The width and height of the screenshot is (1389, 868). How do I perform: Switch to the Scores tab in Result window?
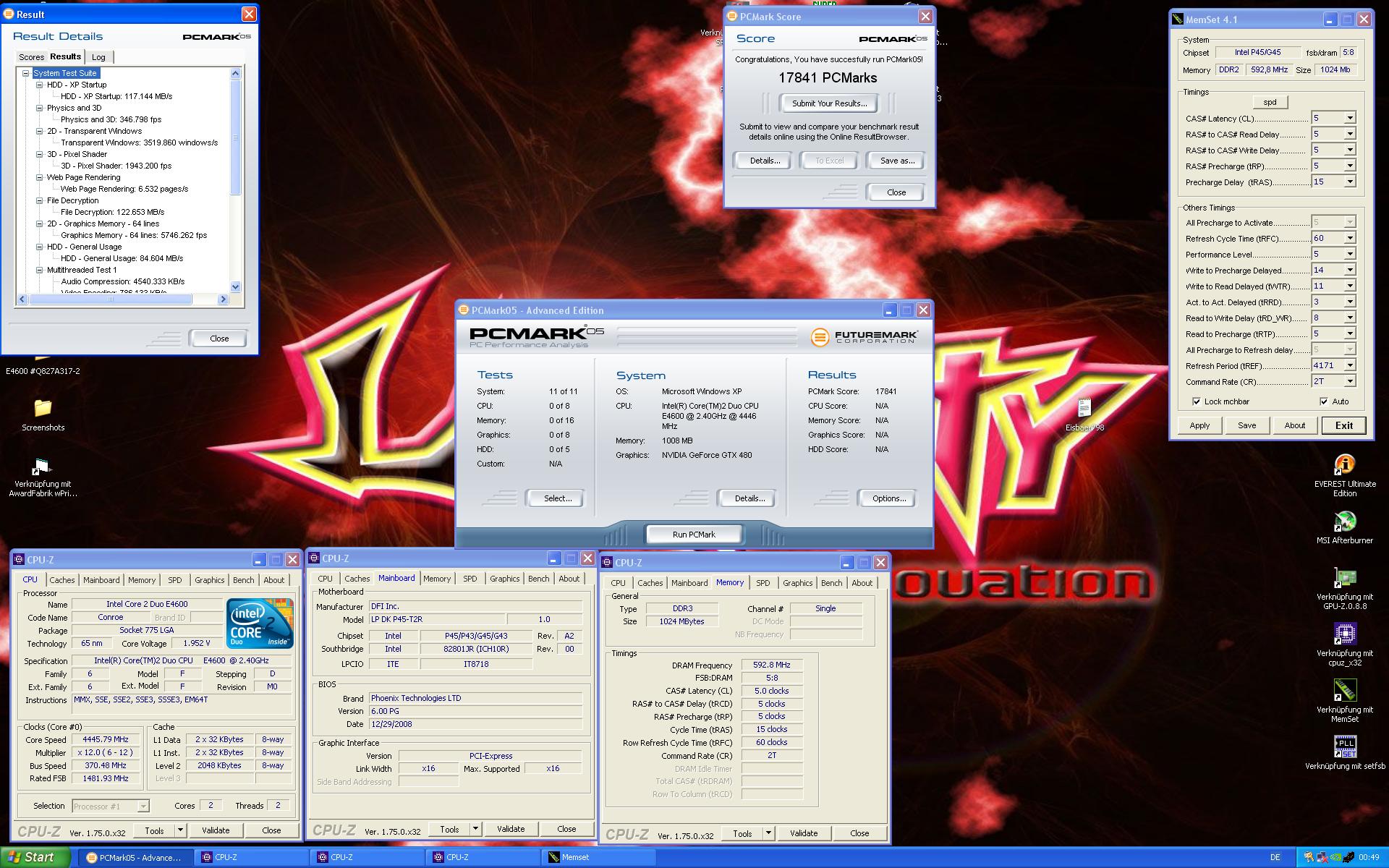point(31,57)
